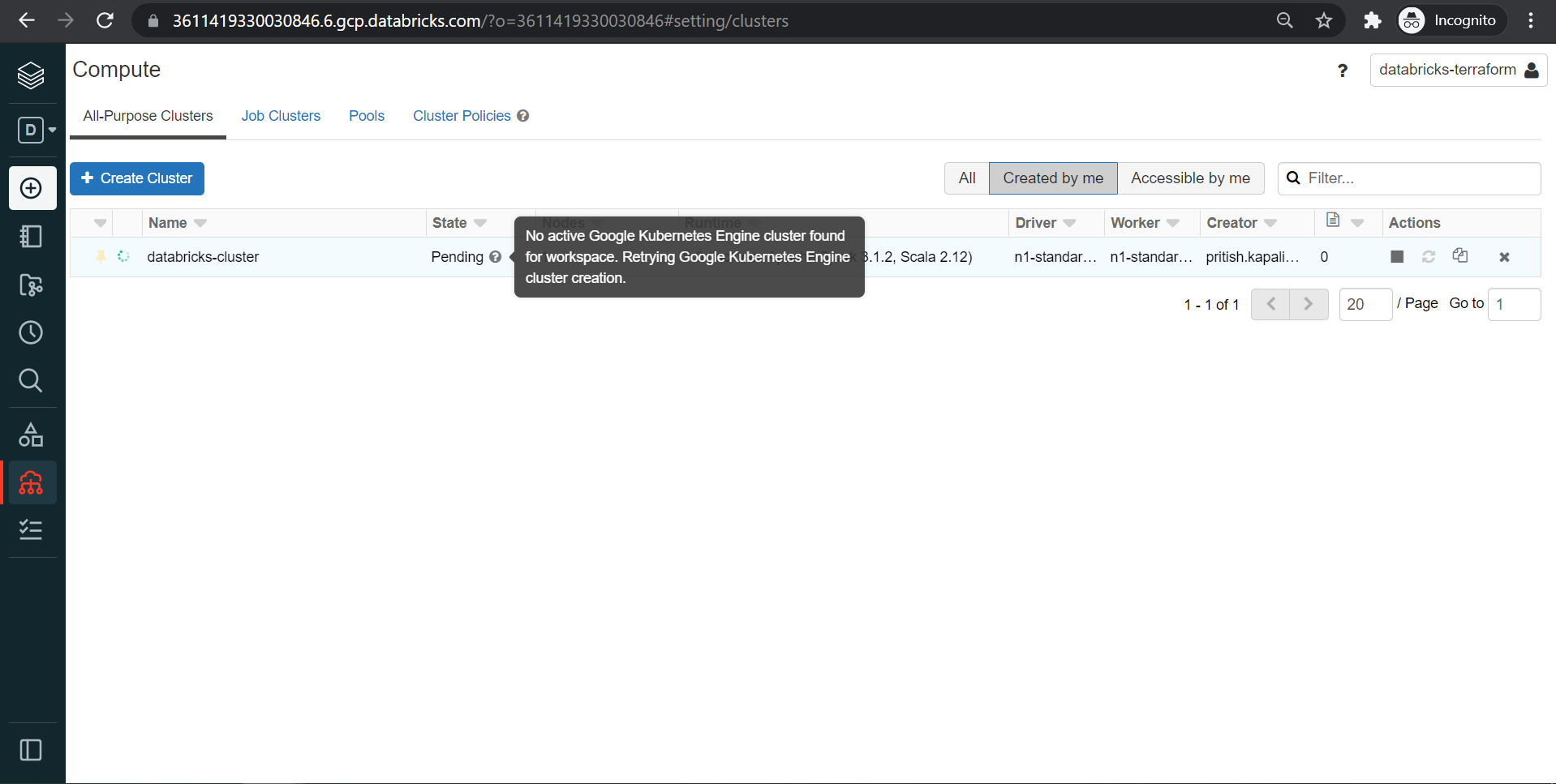Unpin the databricks-cluster
1556x784 pixels.
coord(101,256)
